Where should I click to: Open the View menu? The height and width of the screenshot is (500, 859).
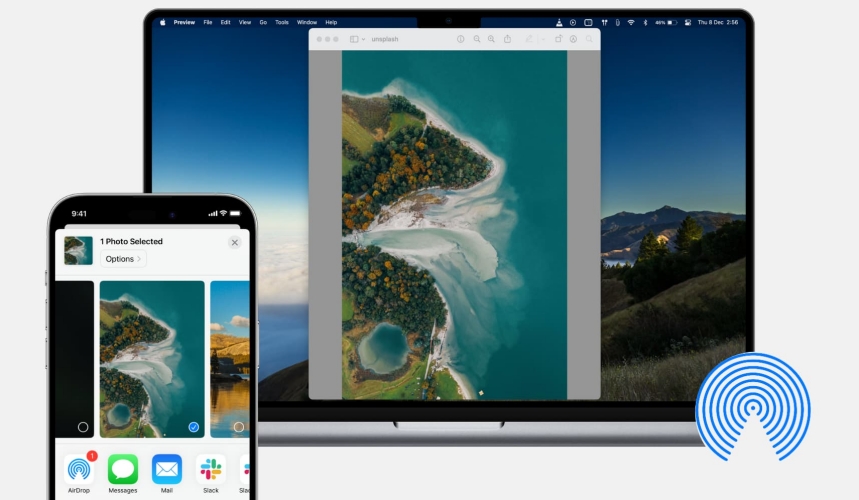pos(244,22)
